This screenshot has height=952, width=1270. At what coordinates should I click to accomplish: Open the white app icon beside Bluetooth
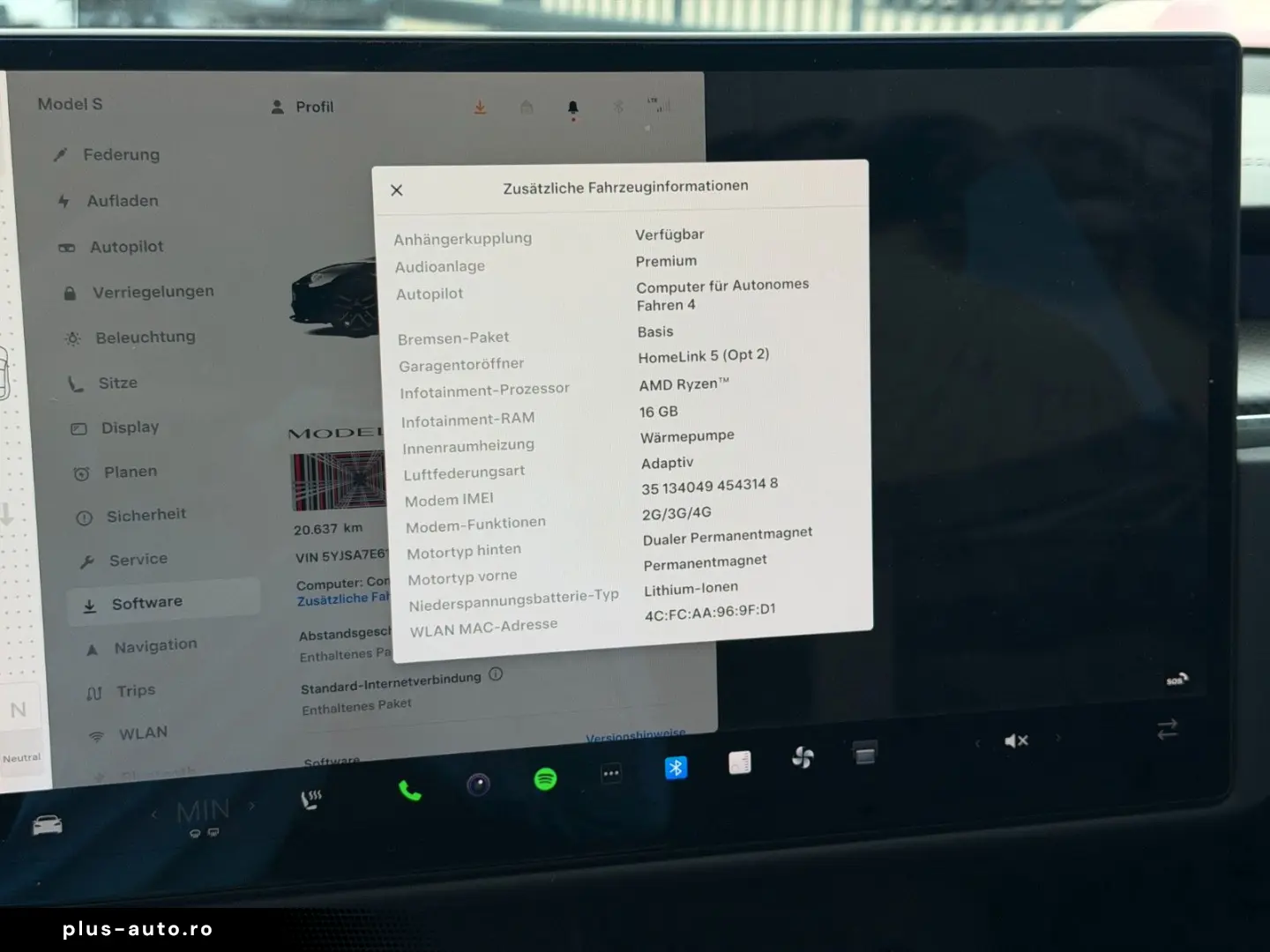(740, 762)
